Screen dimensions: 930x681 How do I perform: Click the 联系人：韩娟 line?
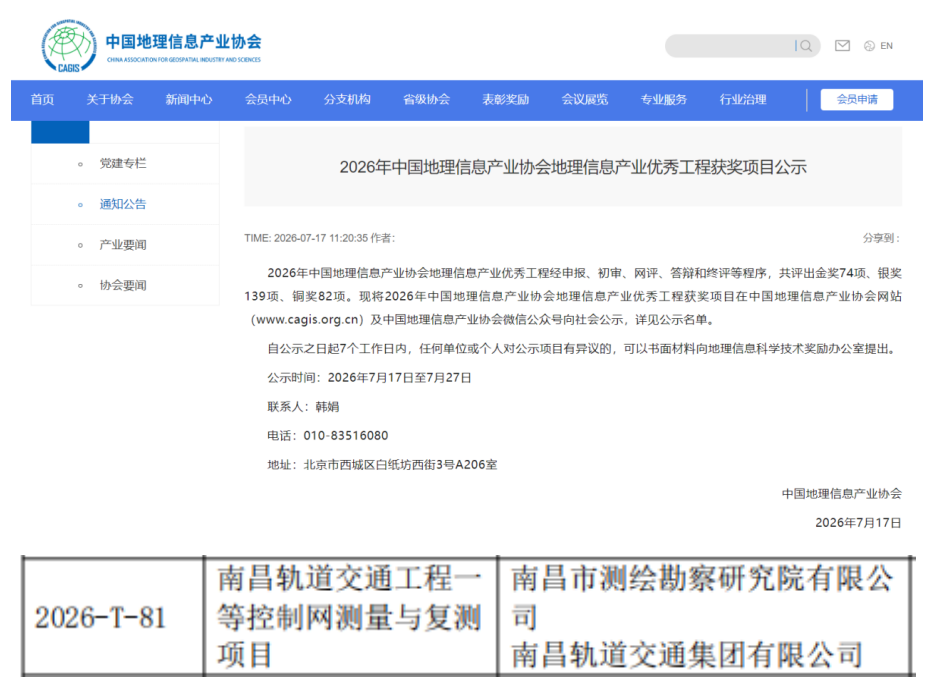[303, 407]
